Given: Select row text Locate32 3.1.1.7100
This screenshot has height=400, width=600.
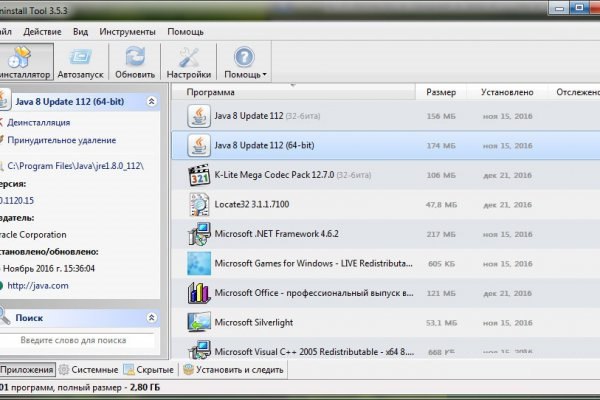Looking at the screenshot, I should pyautogui.click(x=251, y=204).
